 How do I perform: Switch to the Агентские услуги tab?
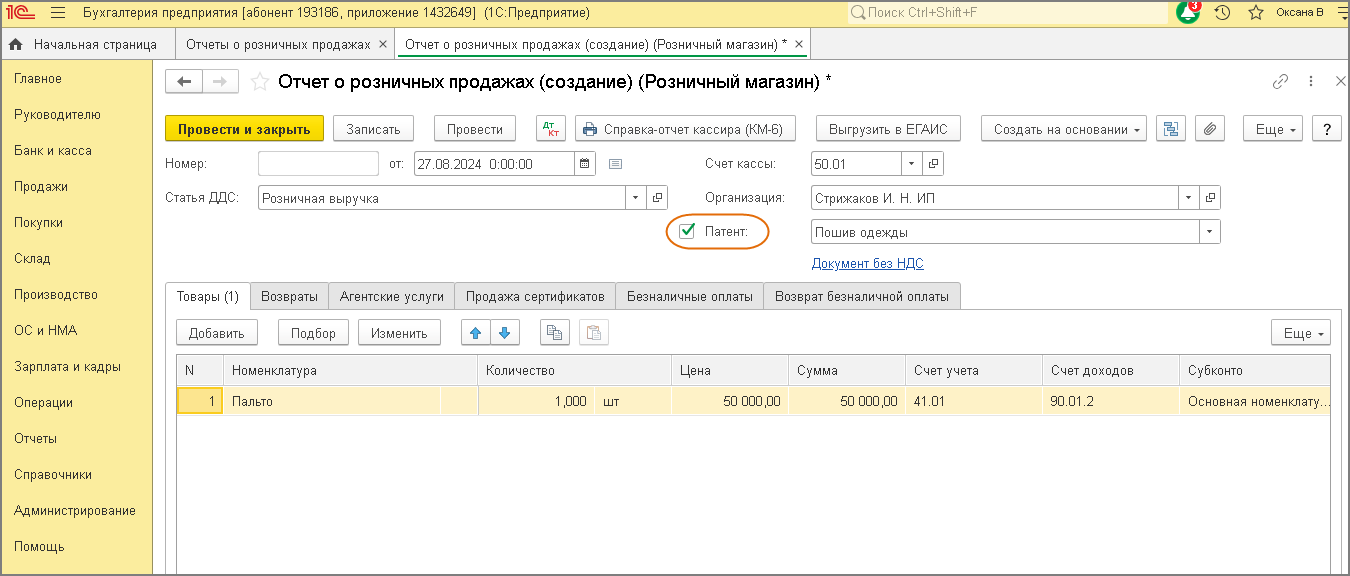(392, 296)
